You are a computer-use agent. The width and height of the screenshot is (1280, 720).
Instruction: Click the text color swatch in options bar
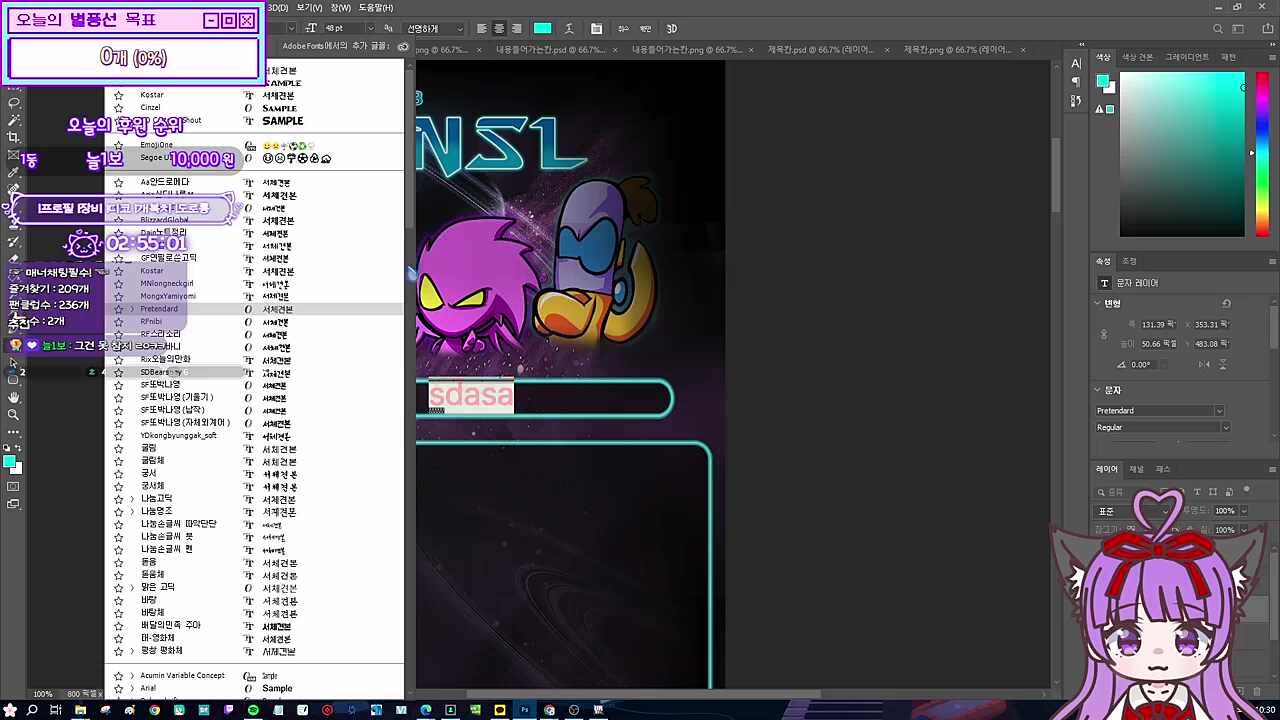coord(543,28)
